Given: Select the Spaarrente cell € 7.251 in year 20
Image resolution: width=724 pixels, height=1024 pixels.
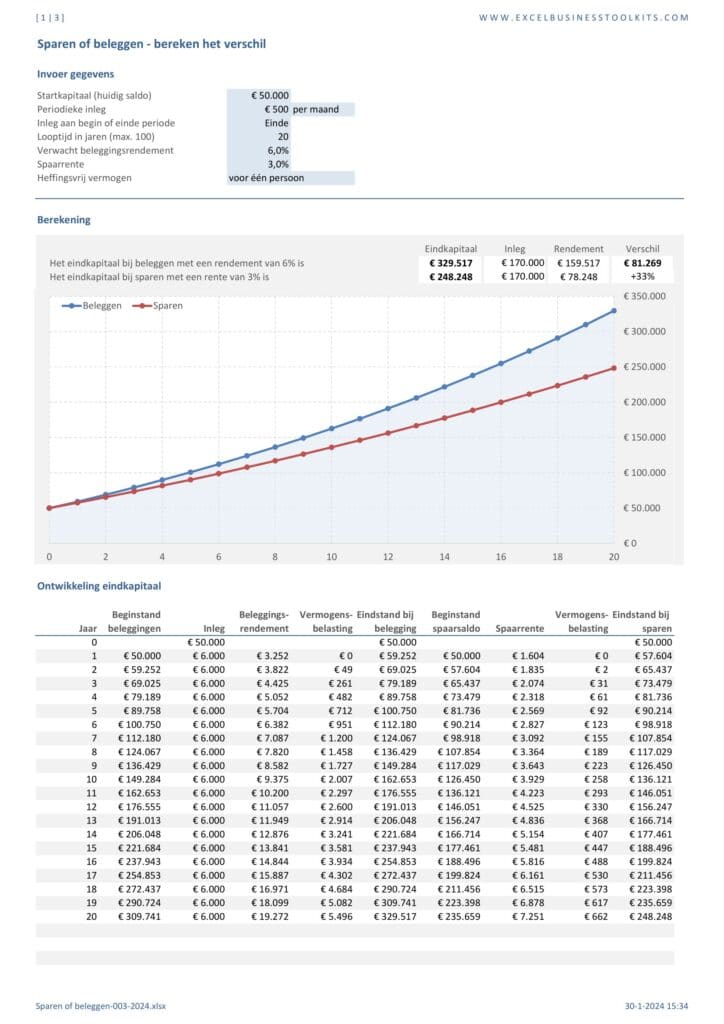Looking at the screenshot, I should click(527, 916).
